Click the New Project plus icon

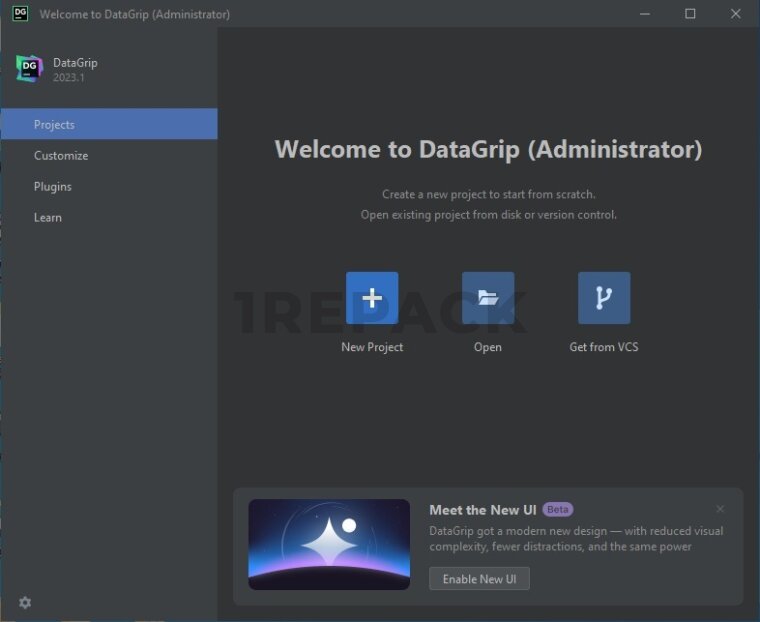(x=372, y=298)
